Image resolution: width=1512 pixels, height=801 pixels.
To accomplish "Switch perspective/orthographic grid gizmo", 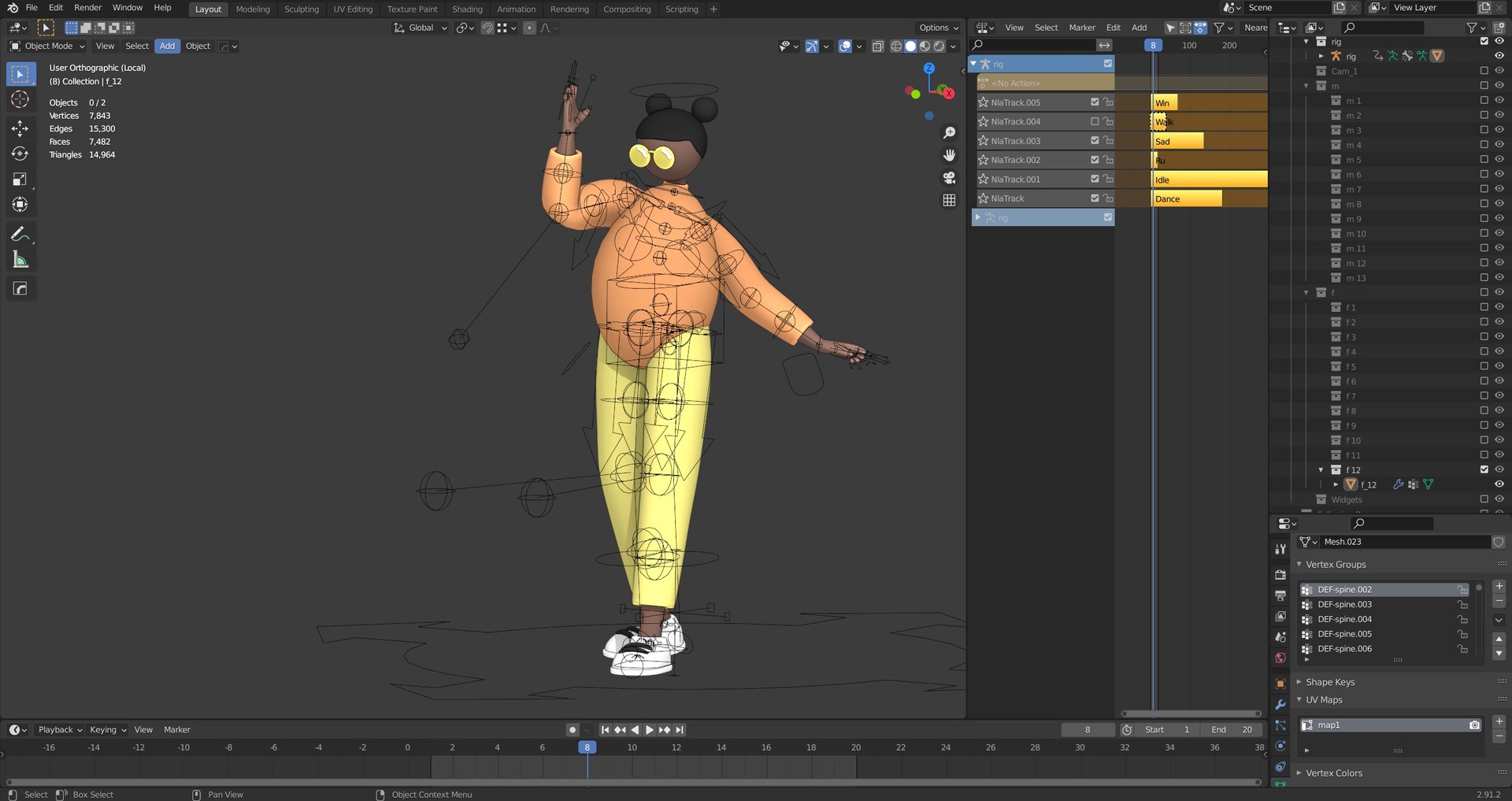I will 949,200.
